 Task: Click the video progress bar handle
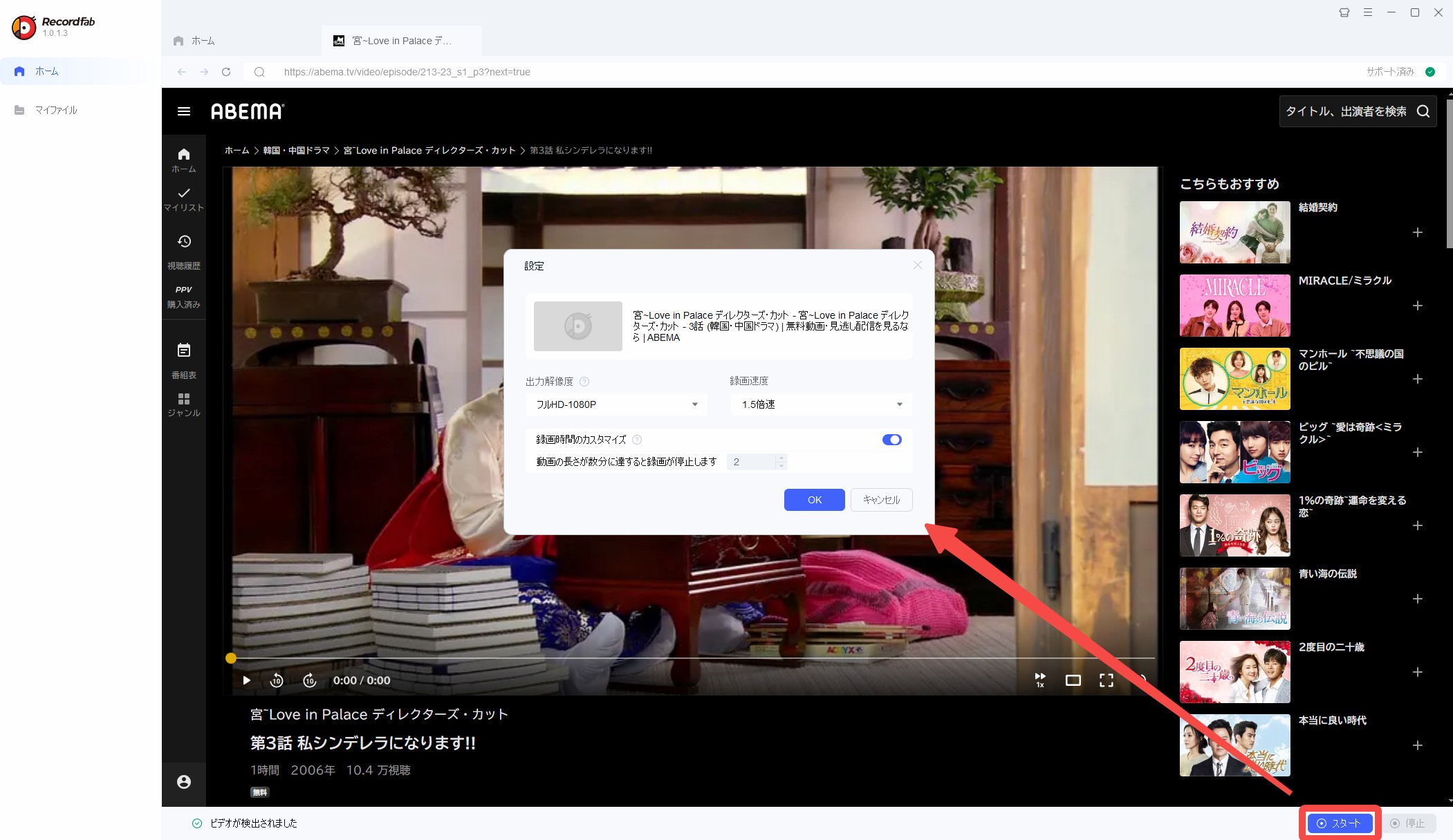(231, 658)
